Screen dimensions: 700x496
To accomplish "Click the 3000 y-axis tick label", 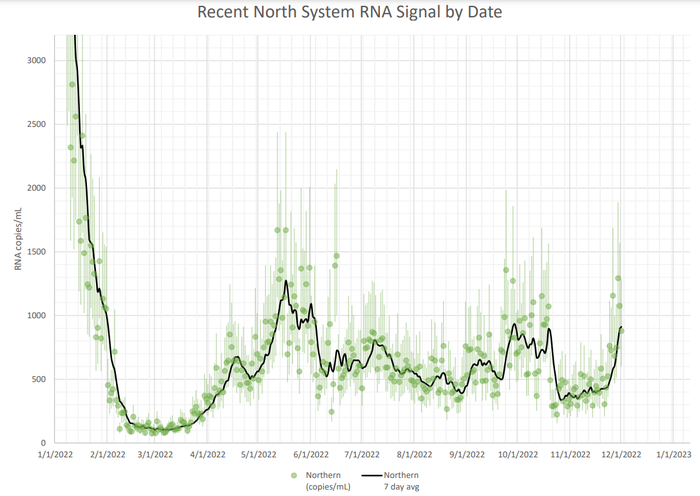I will (35, 60).
